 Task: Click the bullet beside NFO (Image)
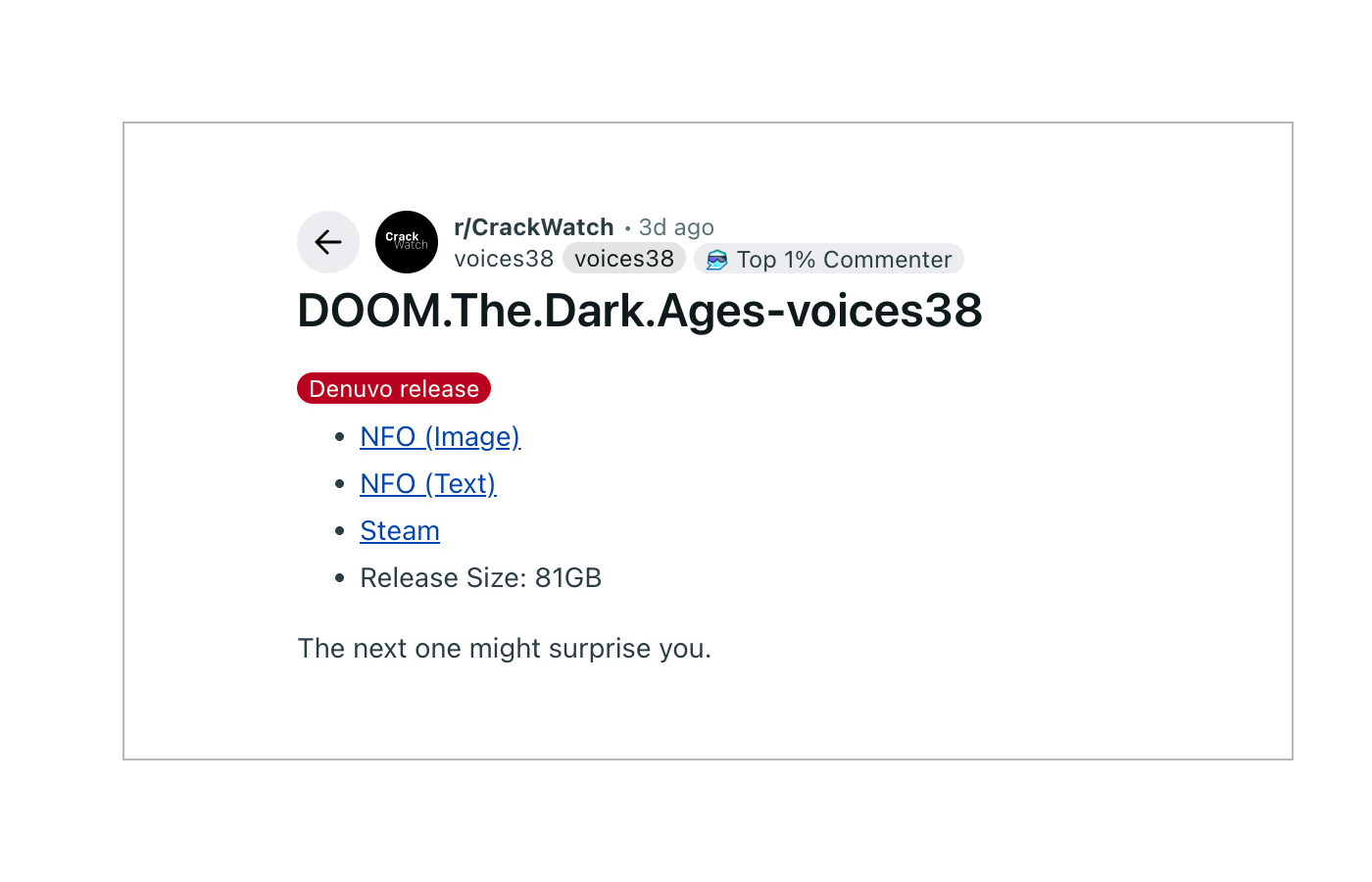[x=340, y=437]
